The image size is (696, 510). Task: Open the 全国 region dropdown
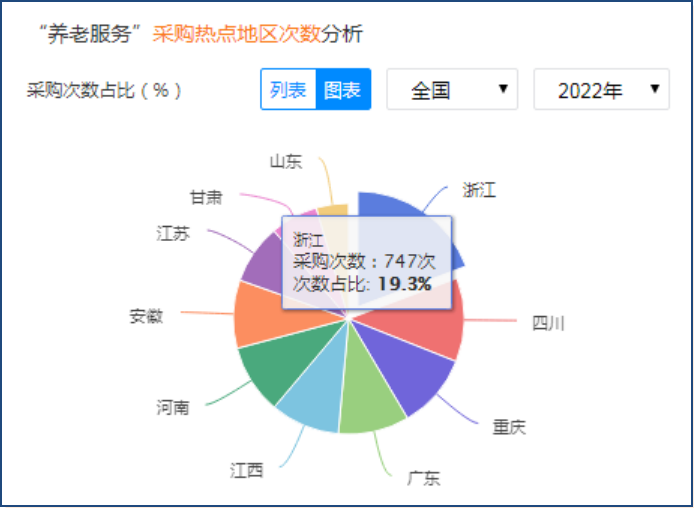pos(452,90)
